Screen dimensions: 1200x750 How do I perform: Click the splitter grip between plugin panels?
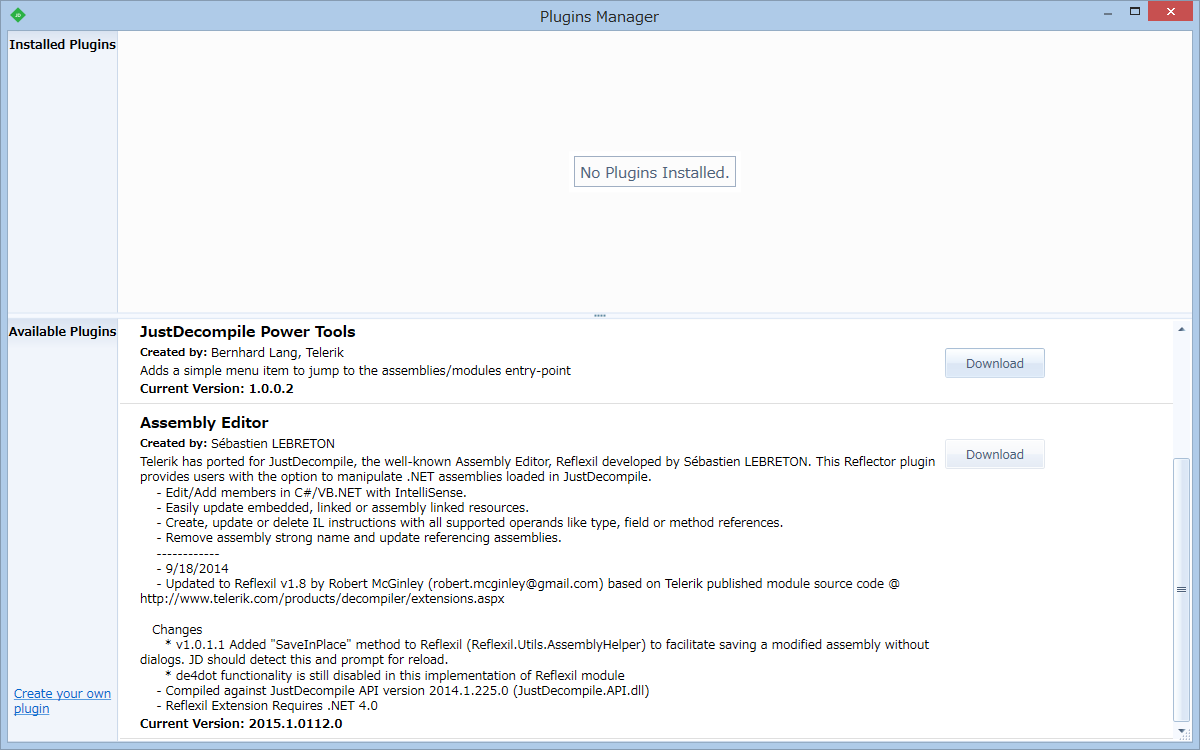(600, 315)
